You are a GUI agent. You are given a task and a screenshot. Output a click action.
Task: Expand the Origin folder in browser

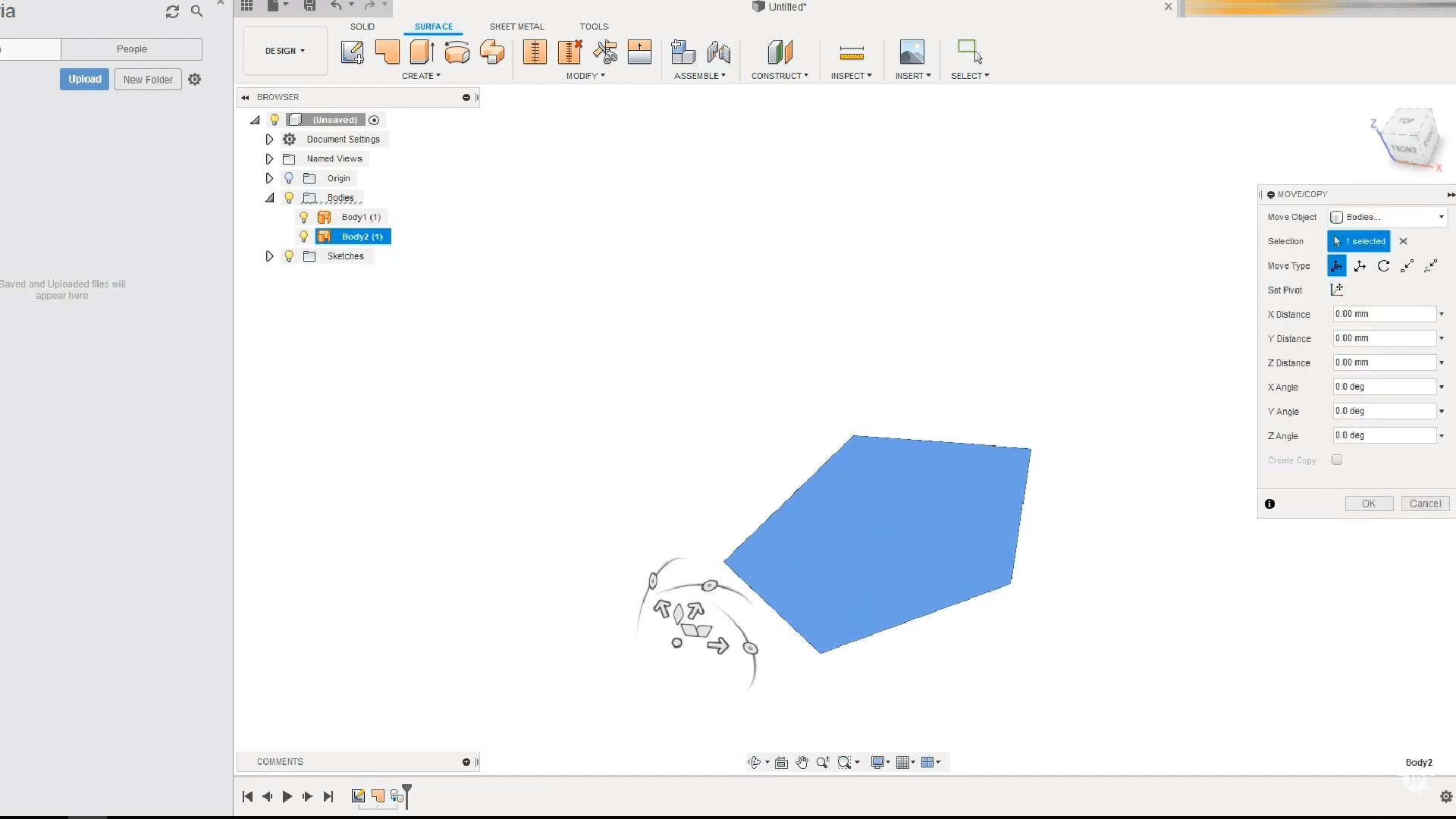tap(269, 177)
